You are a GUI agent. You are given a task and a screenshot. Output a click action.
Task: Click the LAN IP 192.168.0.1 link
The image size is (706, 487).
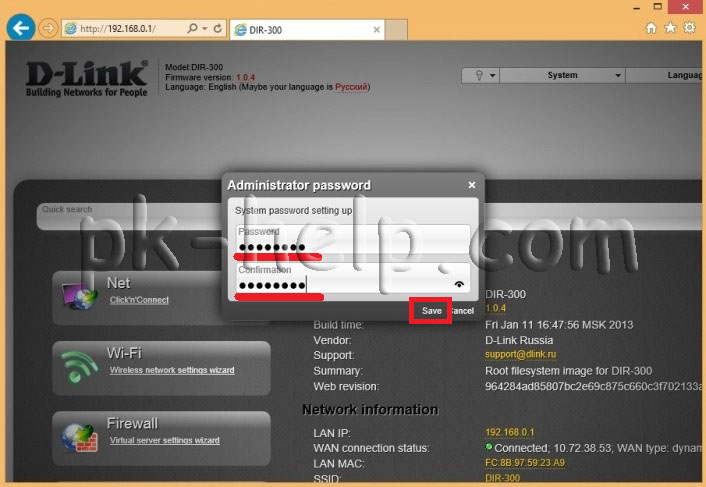coord(510,432)
